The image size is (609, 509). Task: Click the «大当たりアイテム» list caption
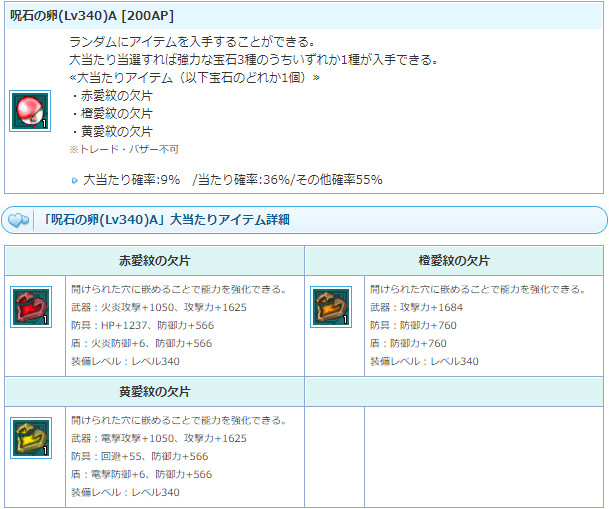pos(194,78)
